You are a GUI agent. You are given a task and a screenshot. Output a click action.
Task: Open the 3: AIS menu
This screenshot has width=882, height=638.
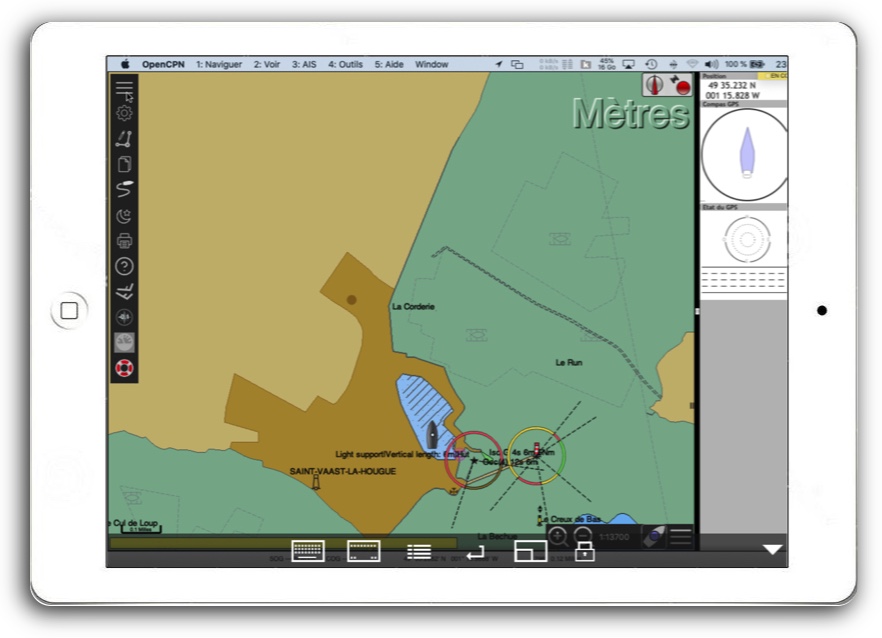point(304,64)
